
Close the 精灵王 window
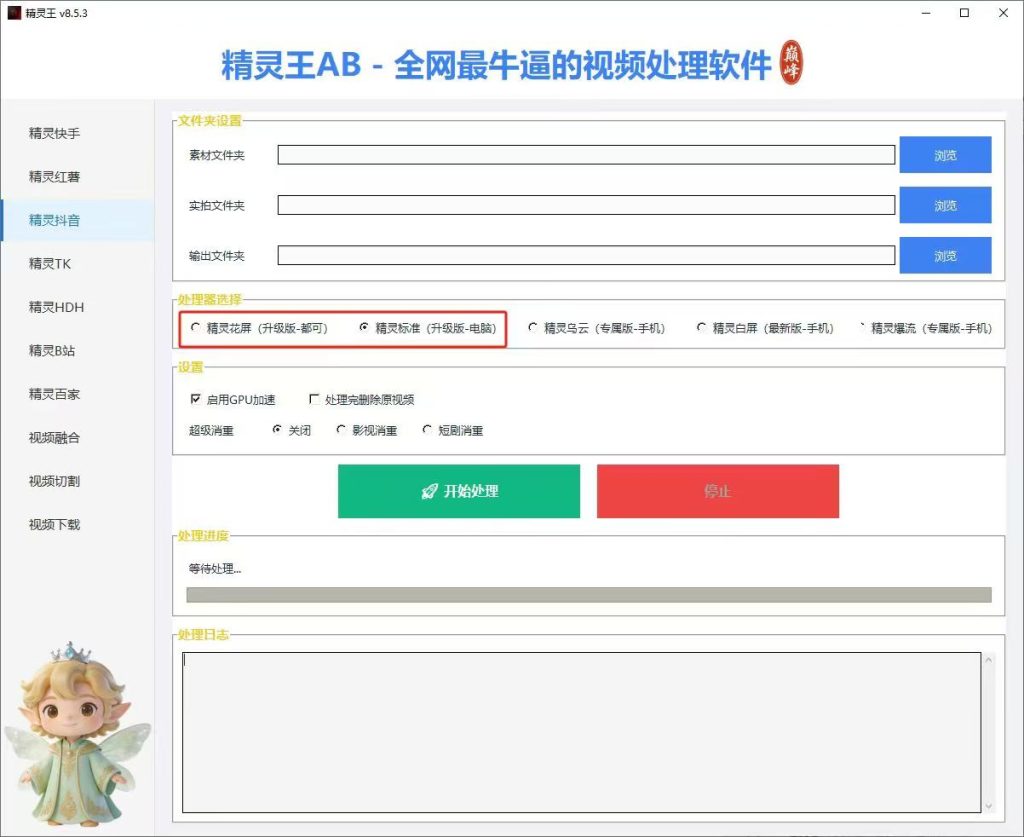(x=1004, y=13)
